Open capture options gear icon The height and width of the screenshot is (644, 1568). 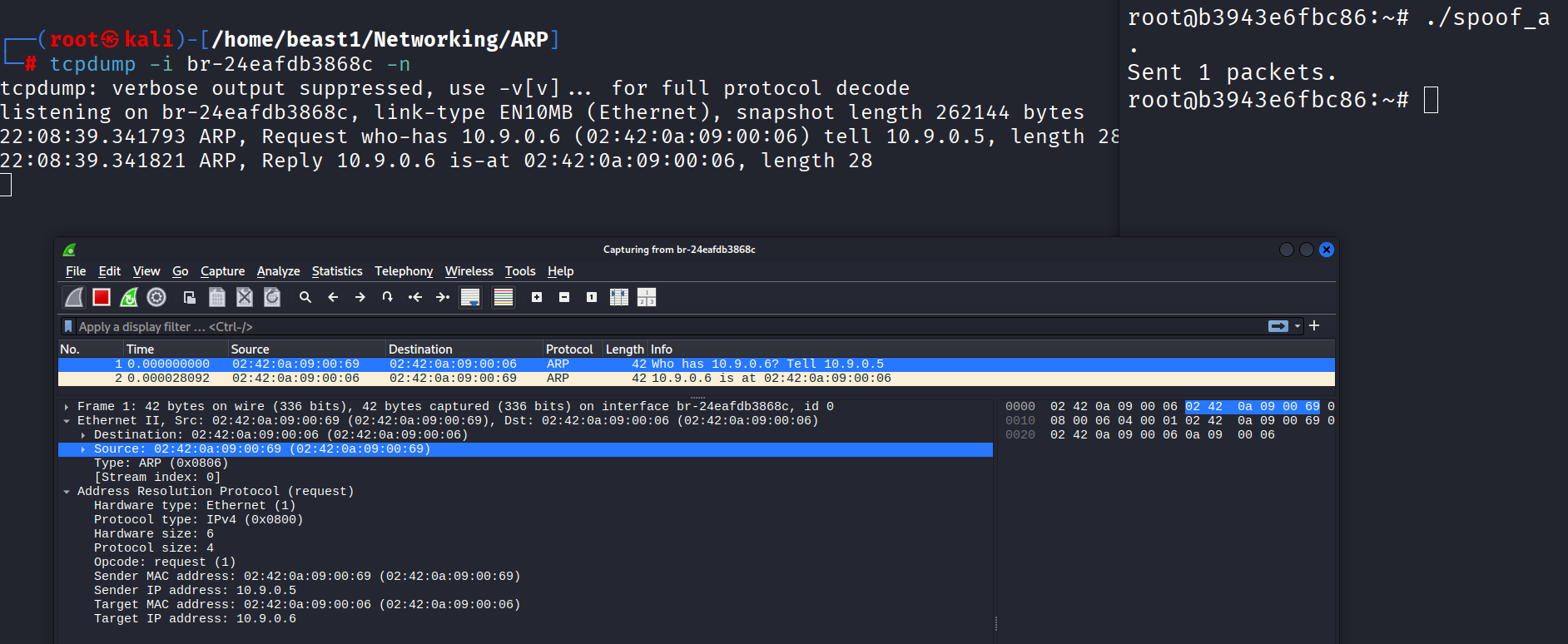tap(156, 297)
